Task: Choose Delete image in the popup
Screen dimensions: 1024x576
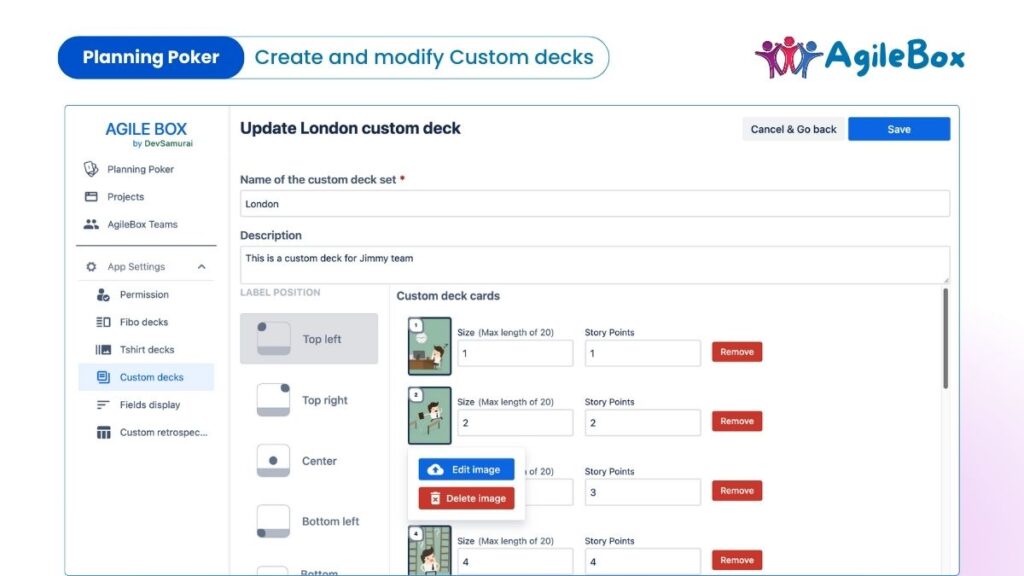Action: (466, 498)
